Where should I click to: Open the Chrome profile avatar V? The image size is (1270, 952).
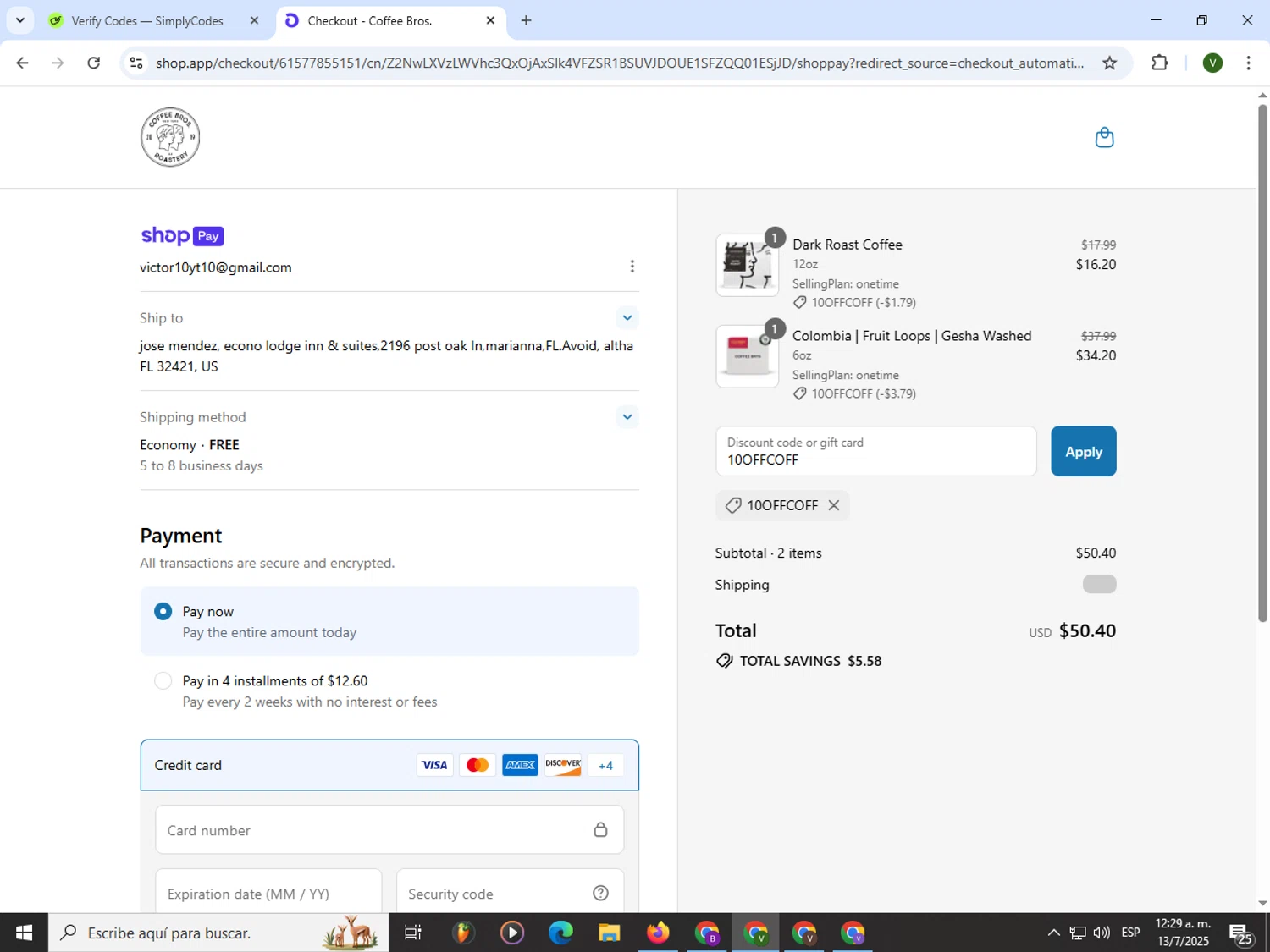[x=1212, y=63]
